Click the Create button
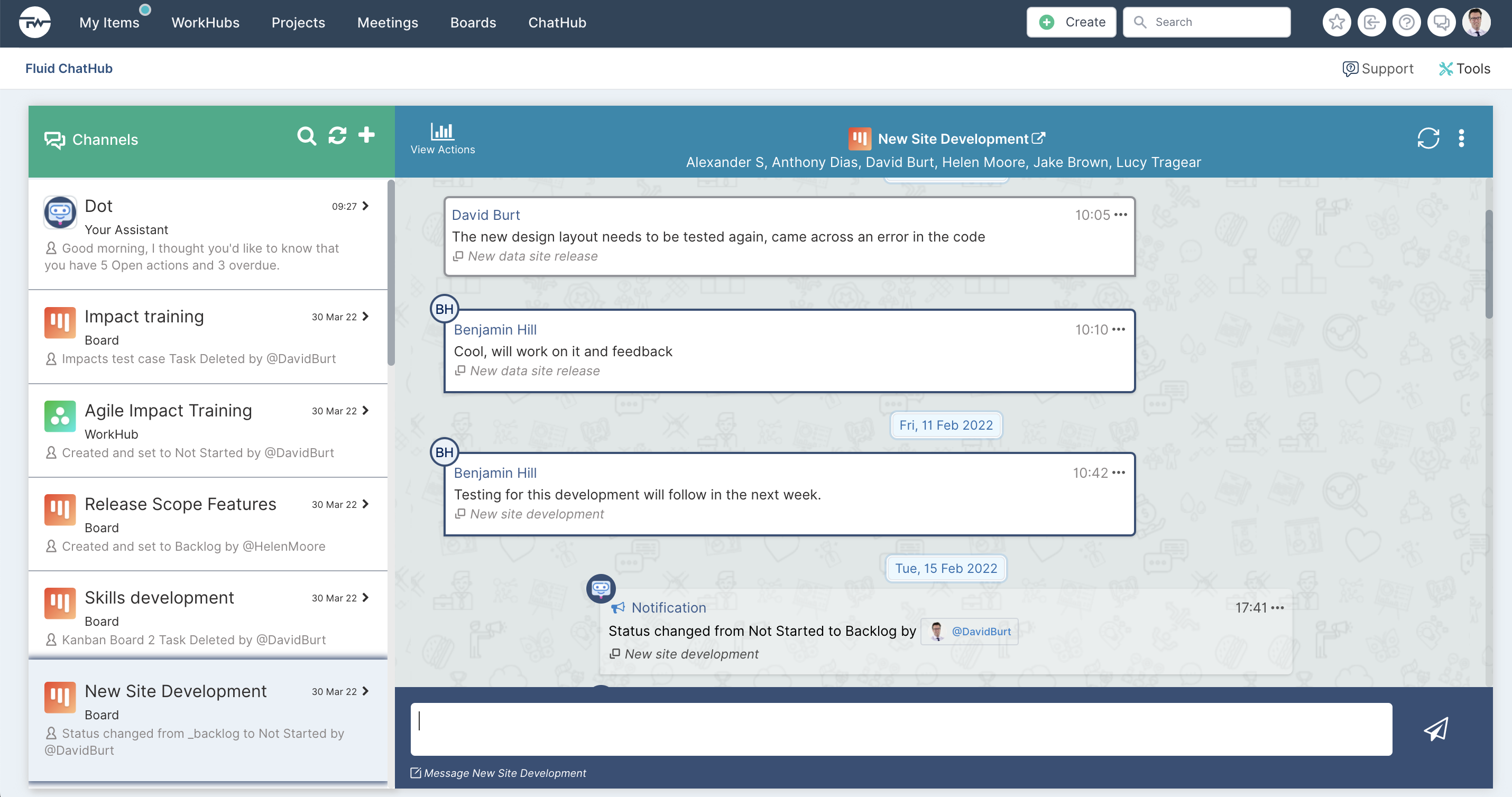1512x797 pixels. tap(1071, 22)
